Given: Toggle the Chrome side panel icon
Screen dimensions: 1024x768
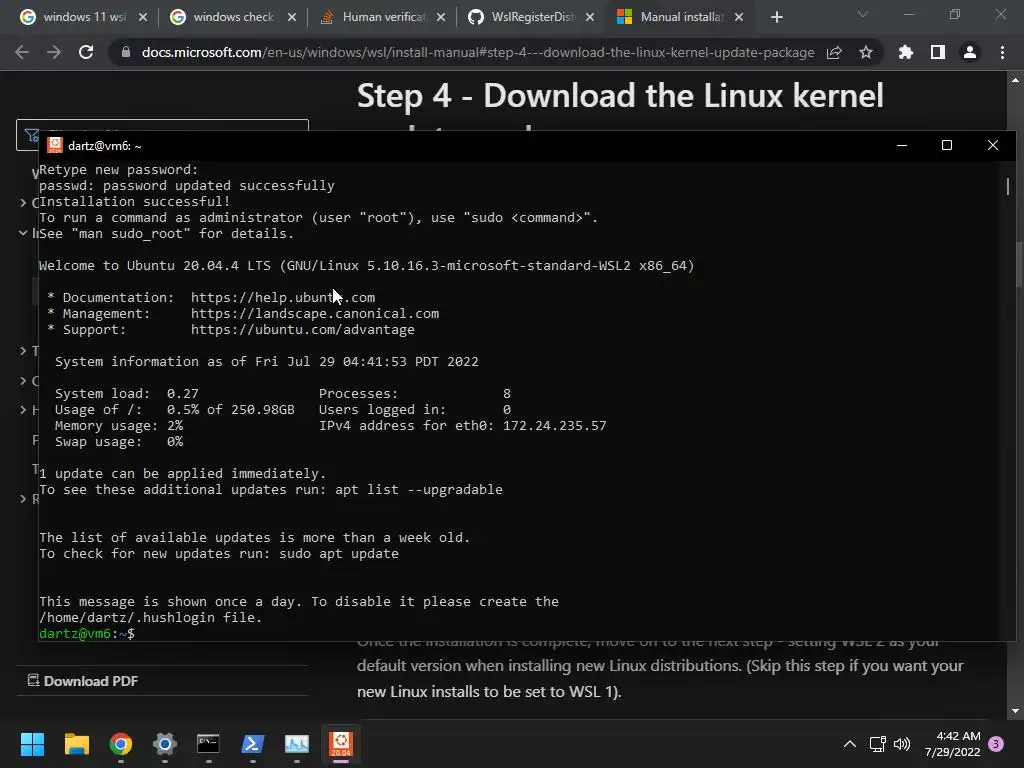Looking at the screenshot, I should click(x=938, y=52).
